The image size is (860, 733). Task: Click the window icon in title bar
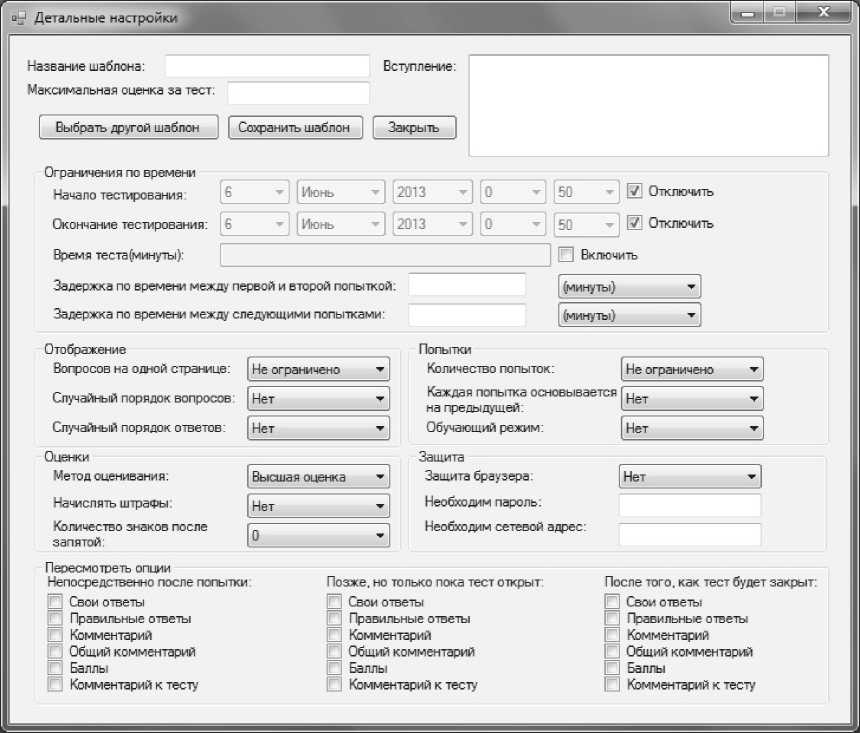point(18,18)
